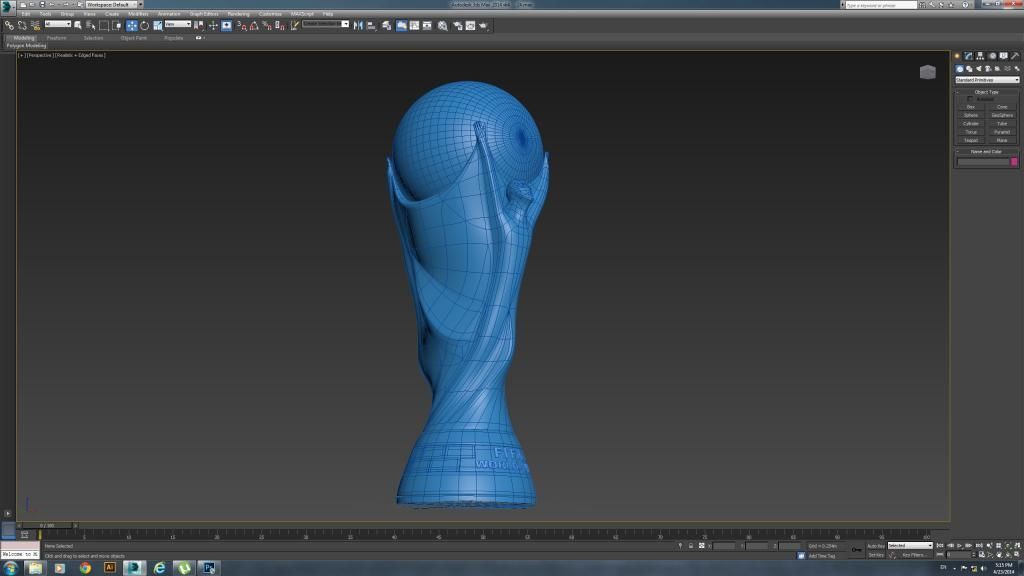Open the Material Editor icon

tap(443, 25)
